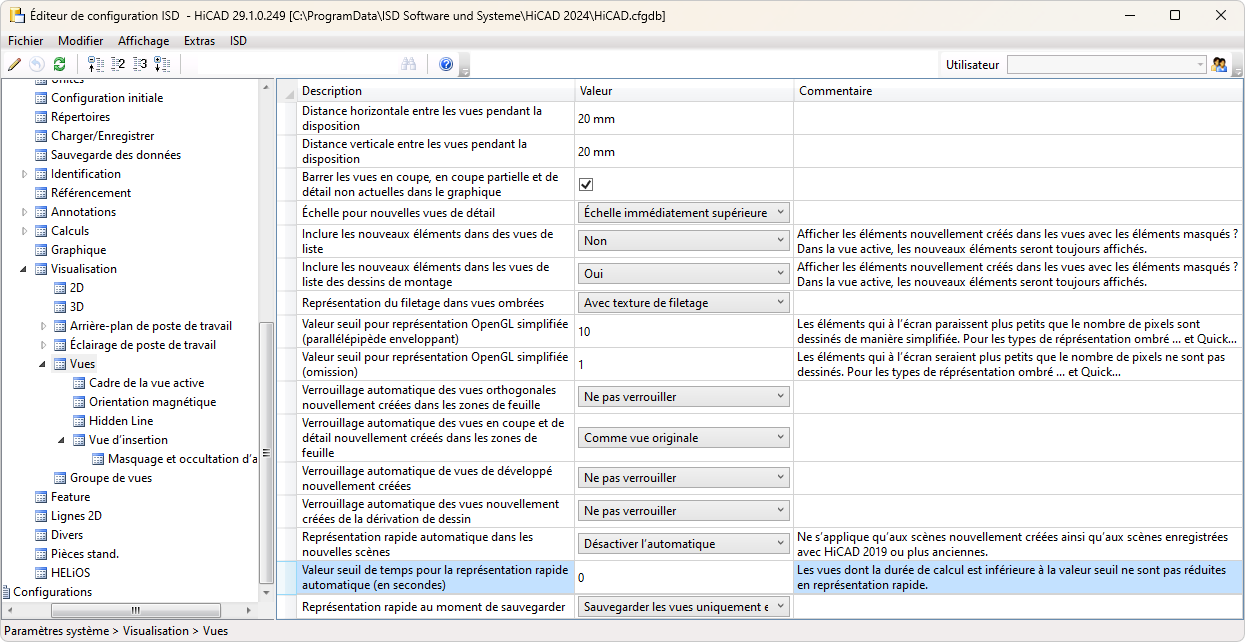Open the ISD menu
Viewport: 1245px width, 642px height.
tap(238, 41)
